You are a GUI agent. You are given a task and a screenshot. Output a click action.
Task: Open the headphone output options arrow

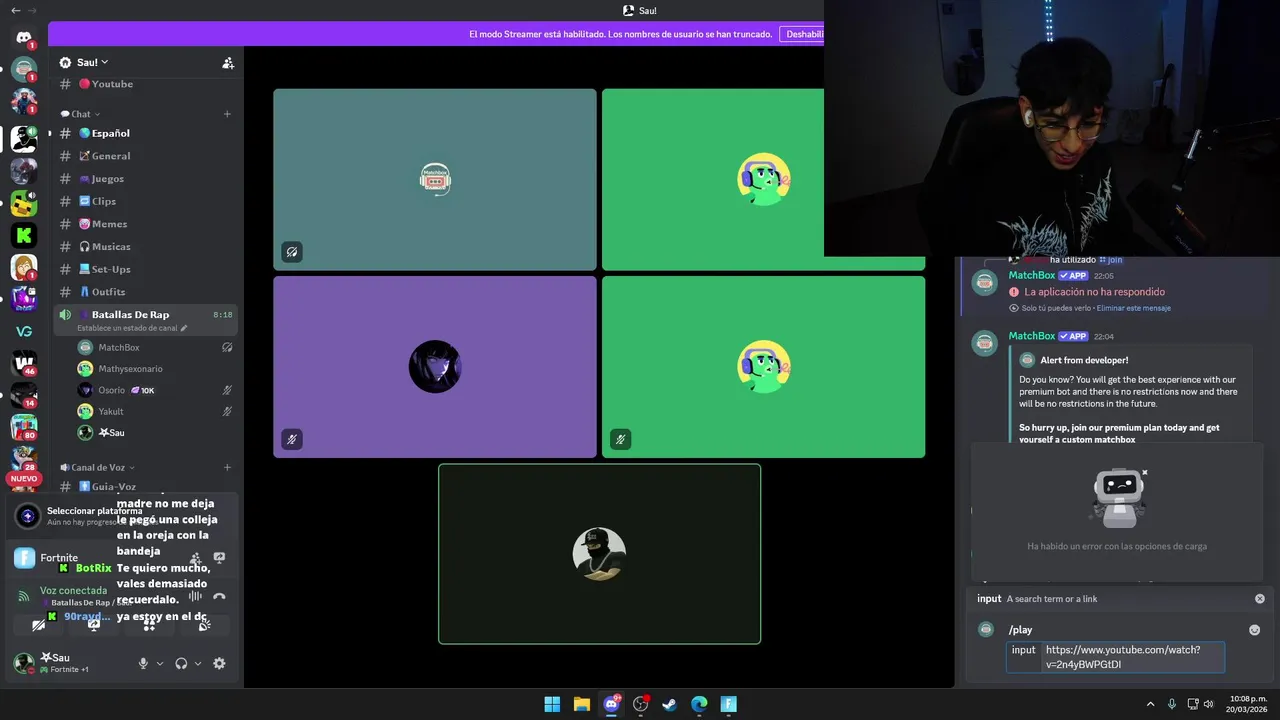198,663
